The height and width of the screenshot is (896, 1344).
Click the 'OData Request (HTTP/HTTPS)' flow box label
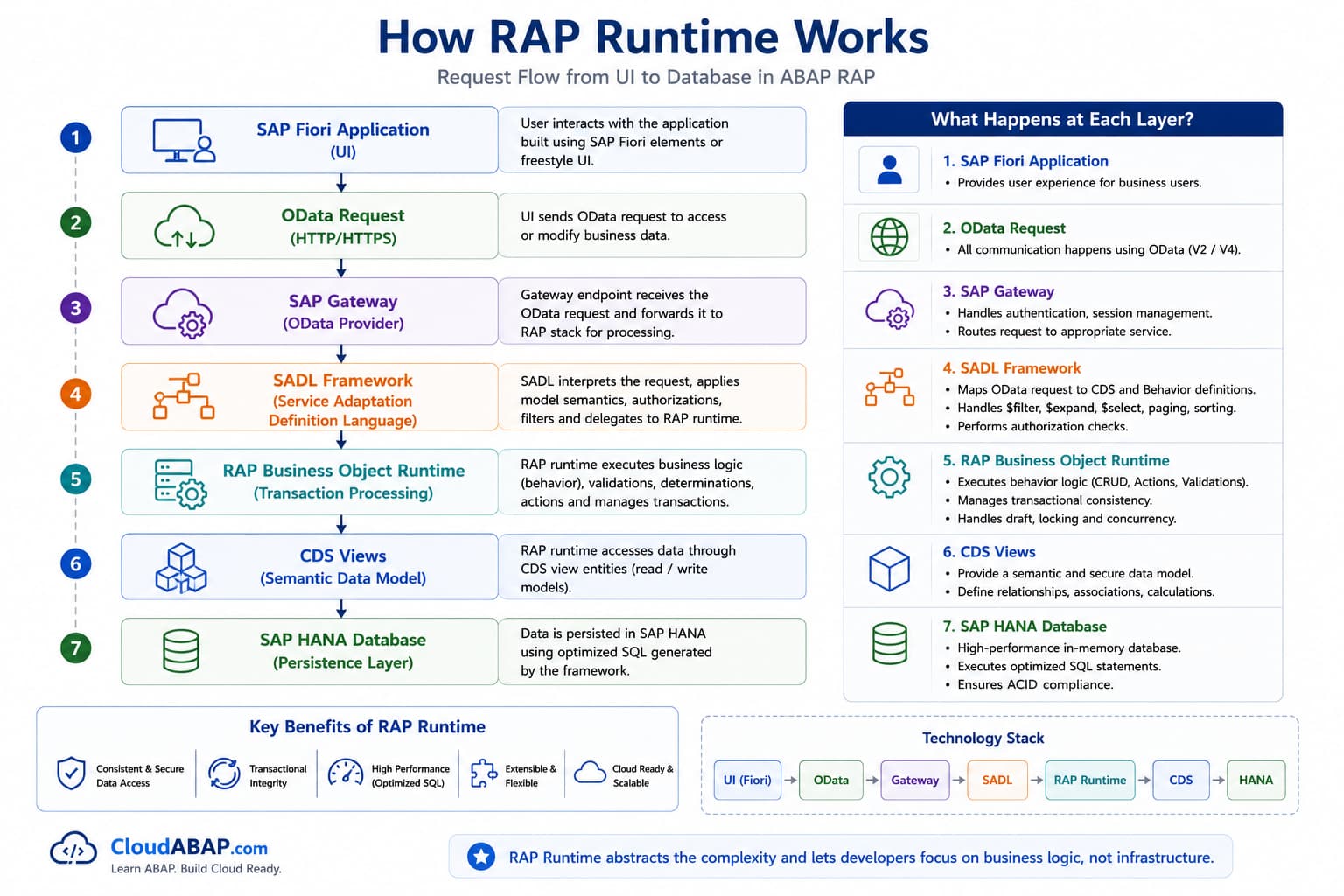tap(343, 226)
